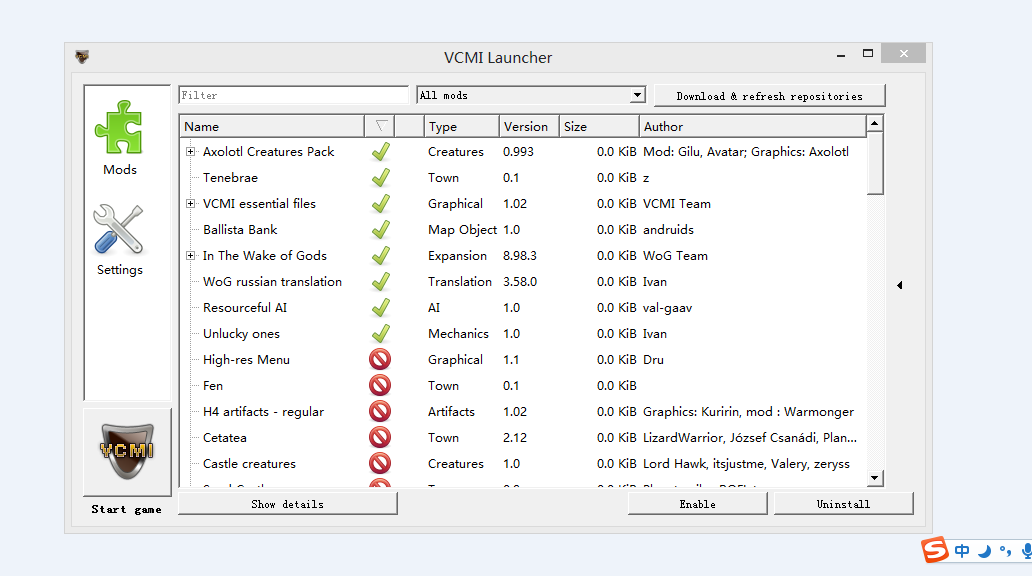The height and width of the screenshot is (576, 1032).
Task: Sort by the Version column header
Action: [x=529, y=126]
